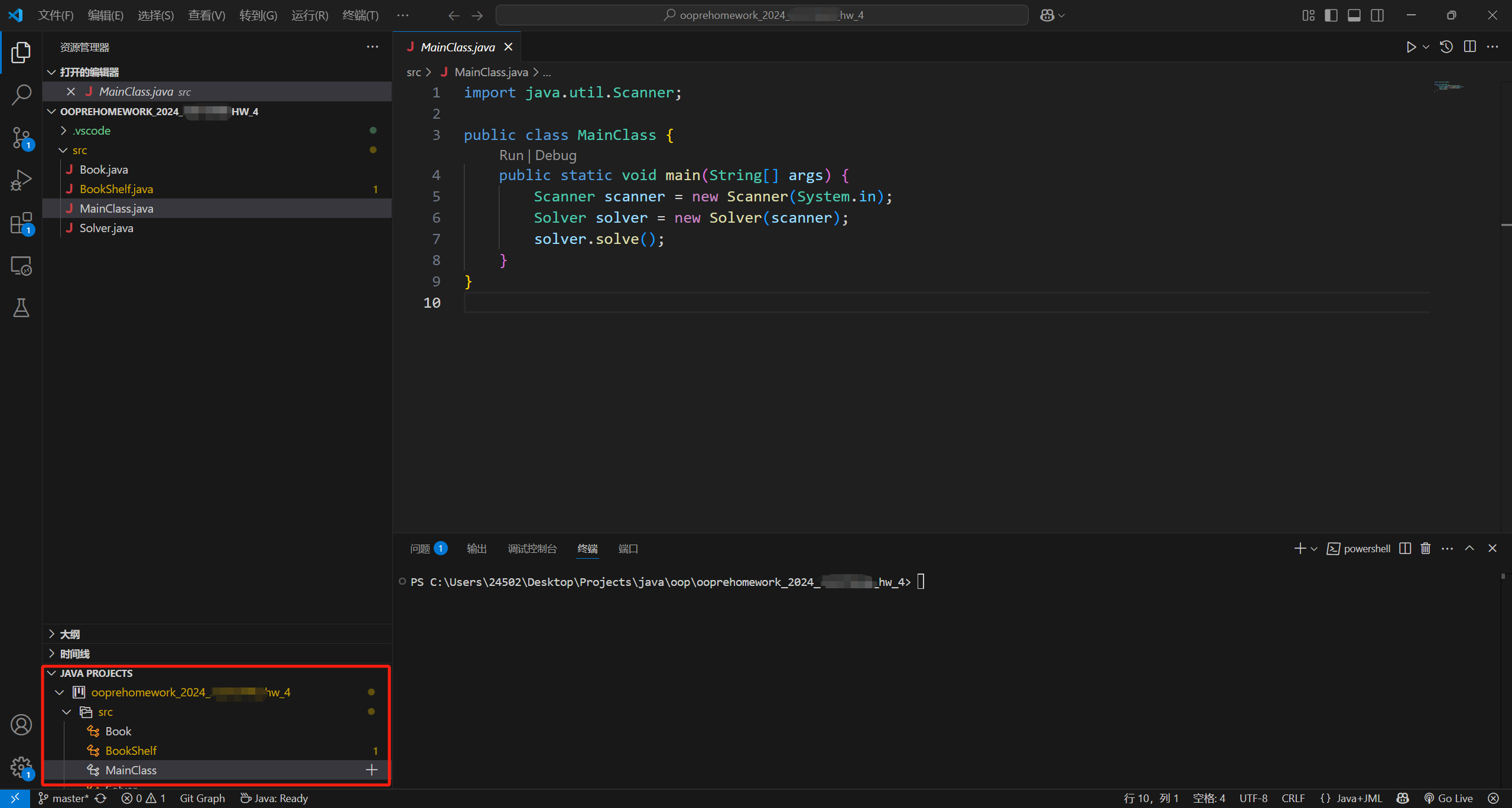Open the Run and Debug view
The height and width of the screenshot is (808, 1512).
tap(21, 180)
